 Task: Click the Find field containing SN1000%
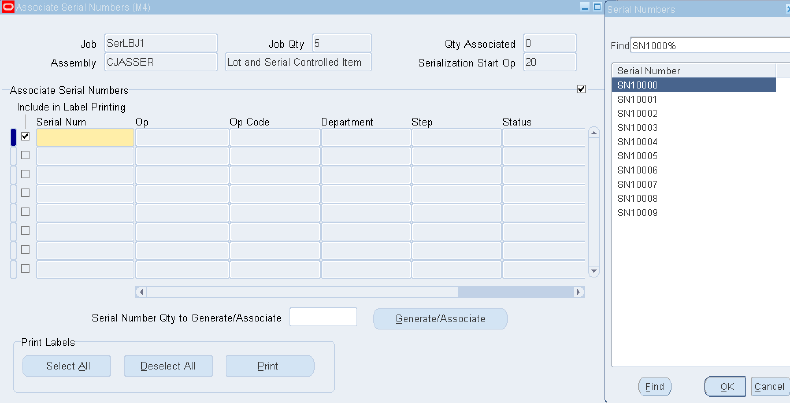(710, 45)
